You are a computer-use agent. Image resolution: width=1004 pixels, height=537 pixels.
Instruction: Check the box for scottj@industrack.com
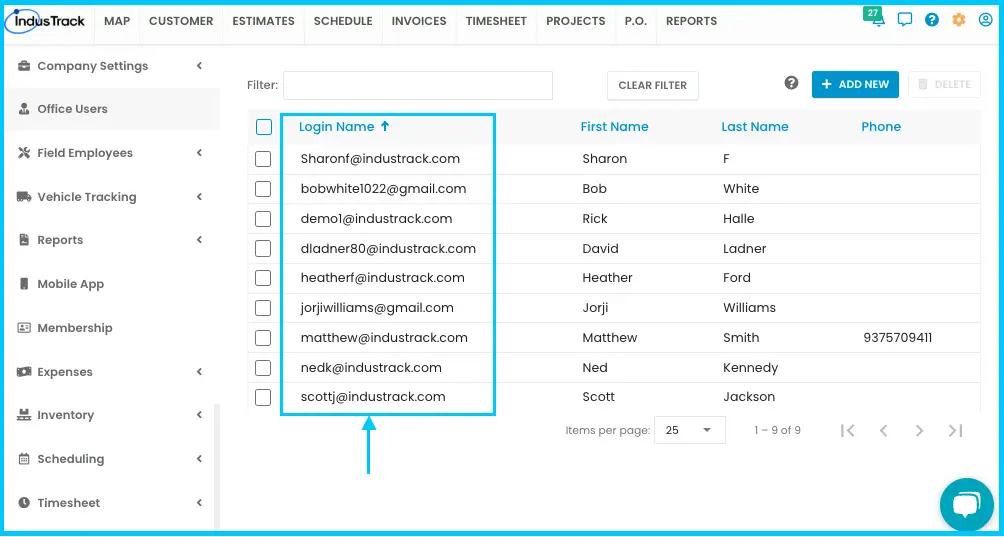[263, 397]
